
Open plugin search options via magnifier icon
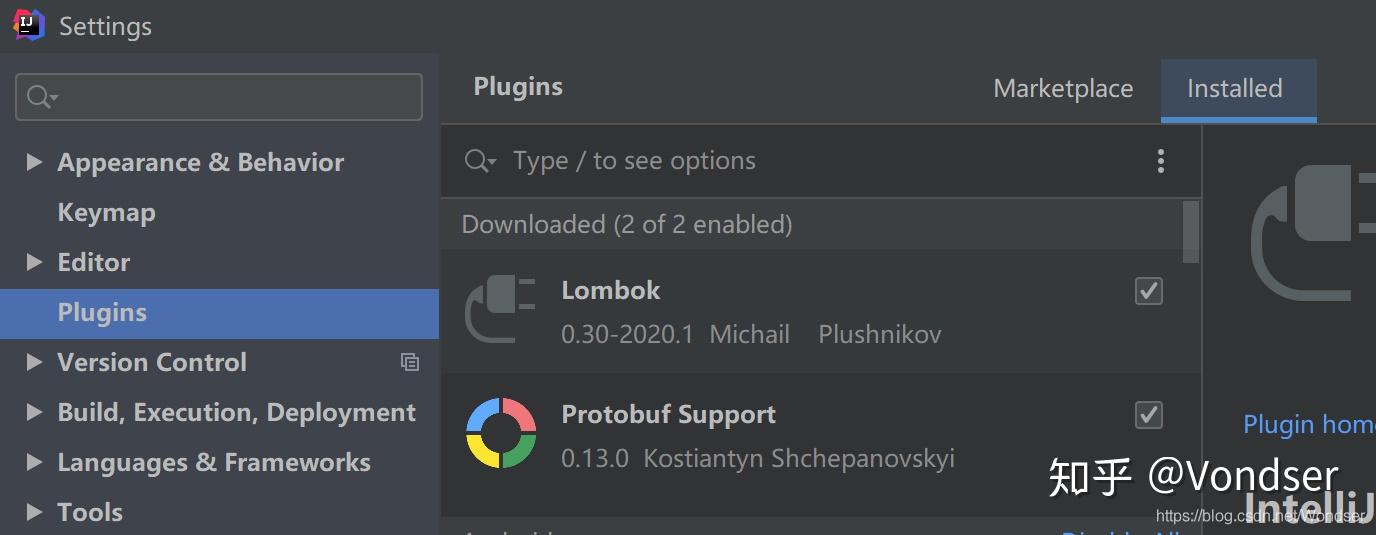(x=480, y=161)
